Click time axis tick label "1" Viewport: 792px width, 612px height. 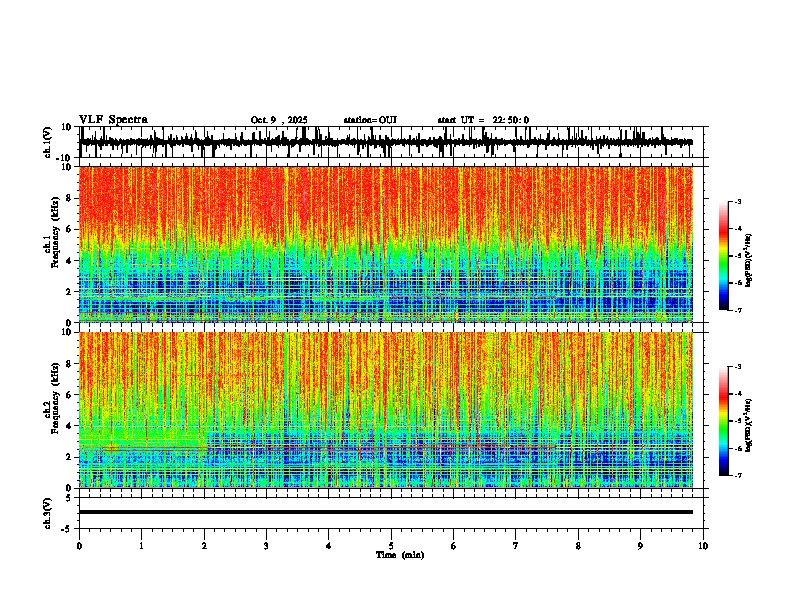click(141, 546)
